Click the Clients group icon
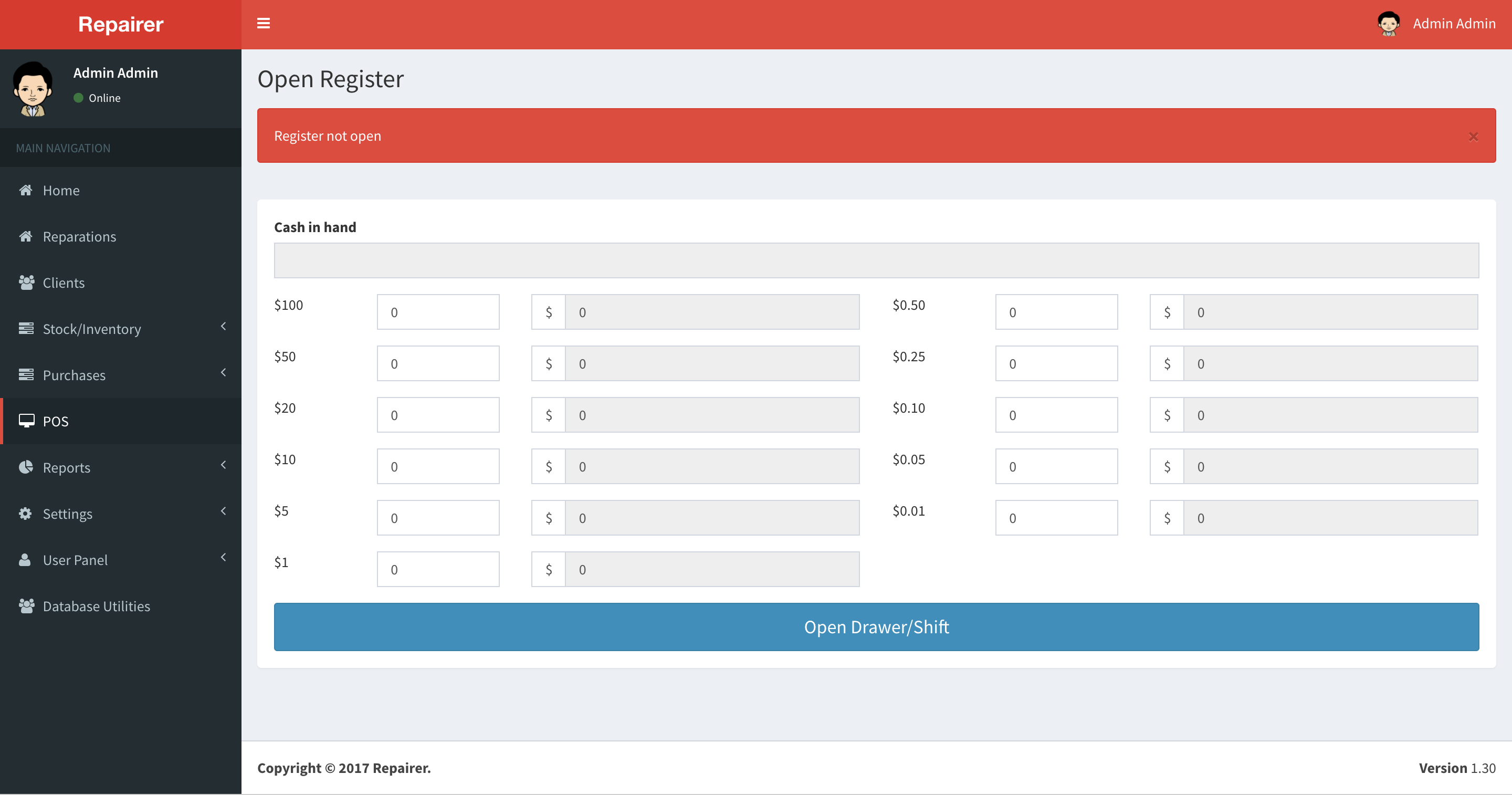 [26, 283]
